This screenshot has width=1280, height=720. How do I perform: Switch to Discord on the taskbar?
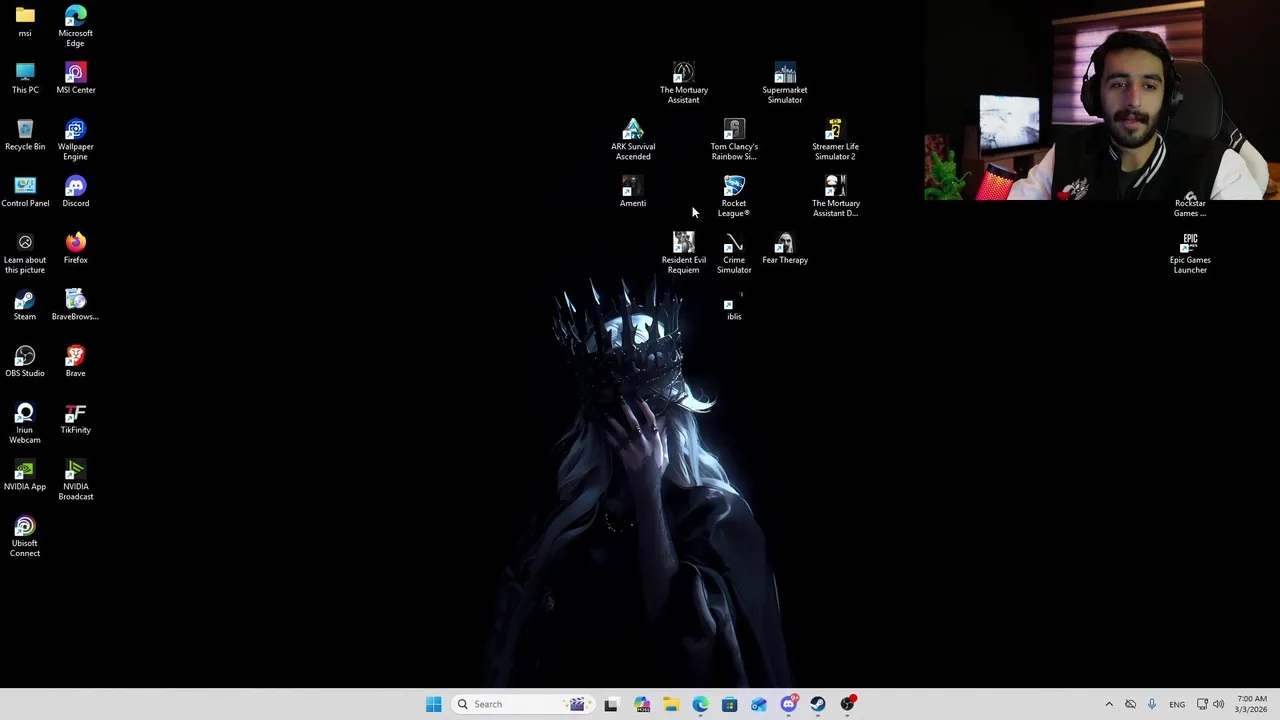tap(788, 704)
